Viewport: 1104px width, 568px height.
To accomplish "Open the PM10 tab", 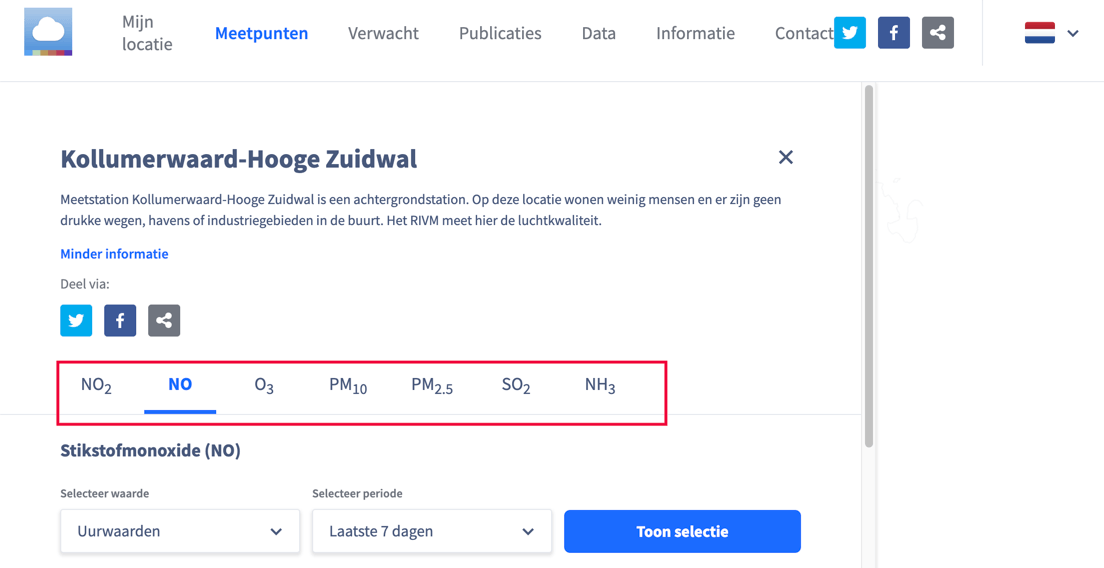I will pyautogui.click(x=348, y=386).
